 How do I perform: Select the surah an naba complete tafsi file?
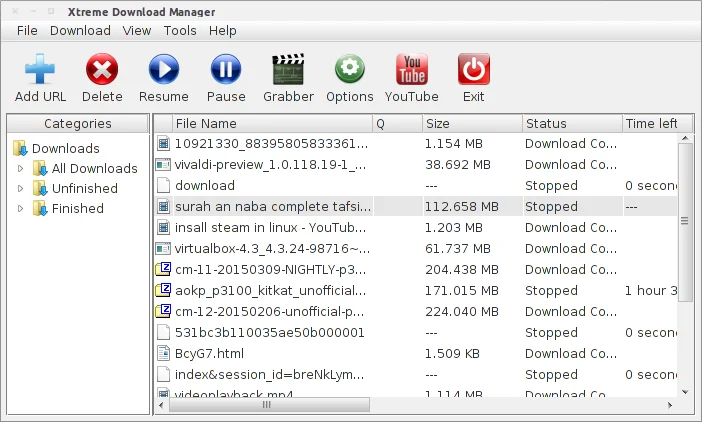pos(273,206)
